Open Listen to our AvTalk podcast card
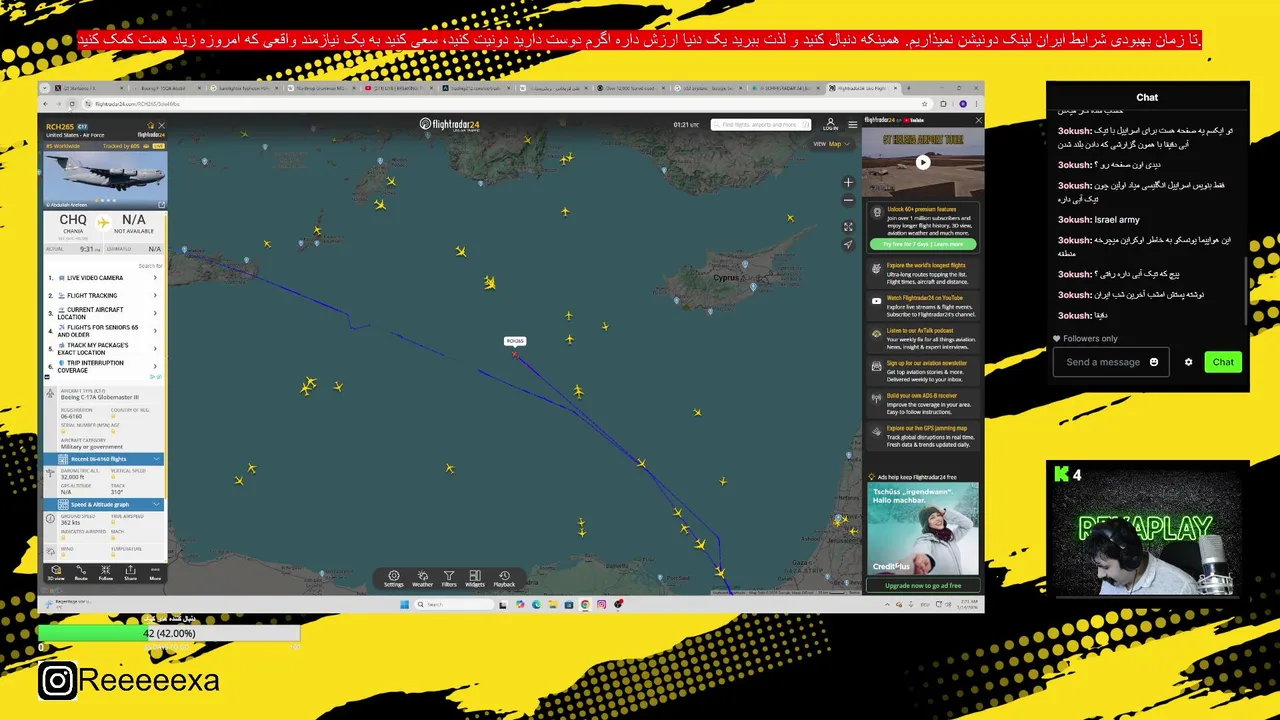1280x720 pixels. pos(923,339)
